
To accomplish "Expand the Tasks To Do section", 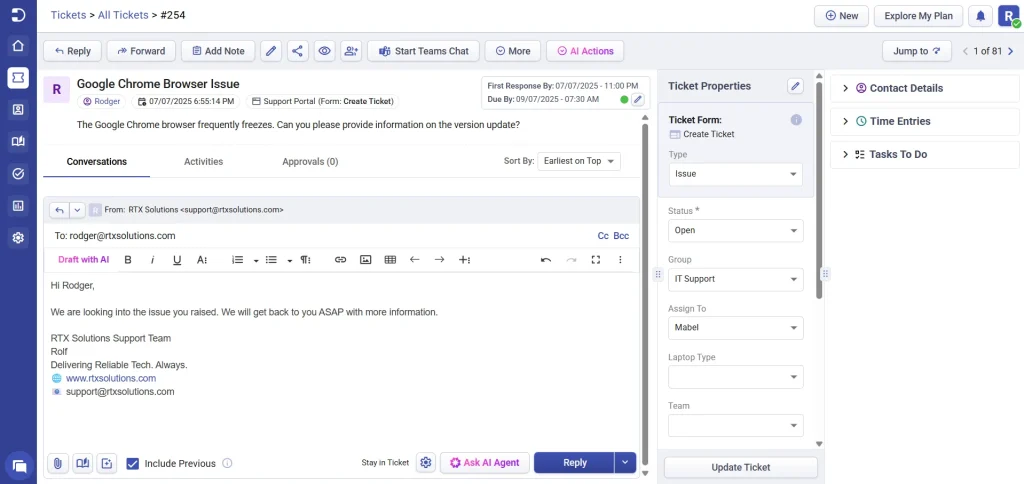I will click(923, 155).
